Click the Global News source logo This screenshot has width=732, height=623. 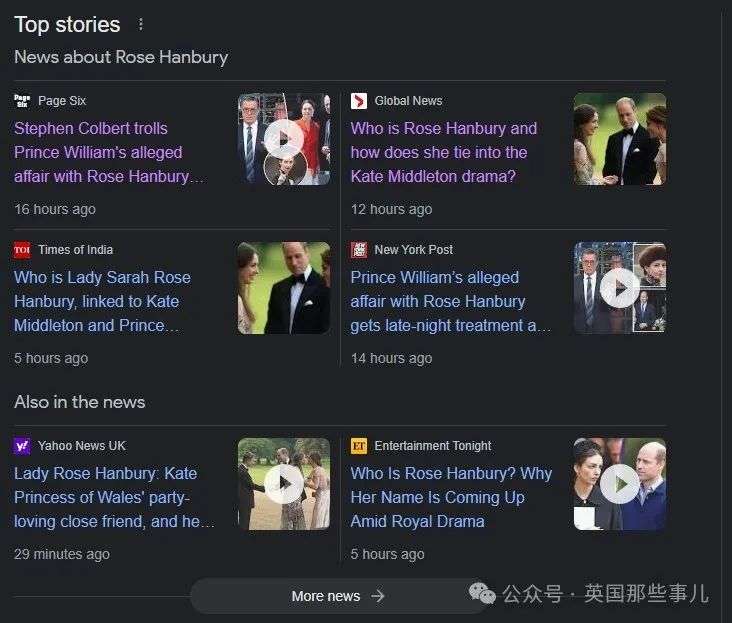359,101
